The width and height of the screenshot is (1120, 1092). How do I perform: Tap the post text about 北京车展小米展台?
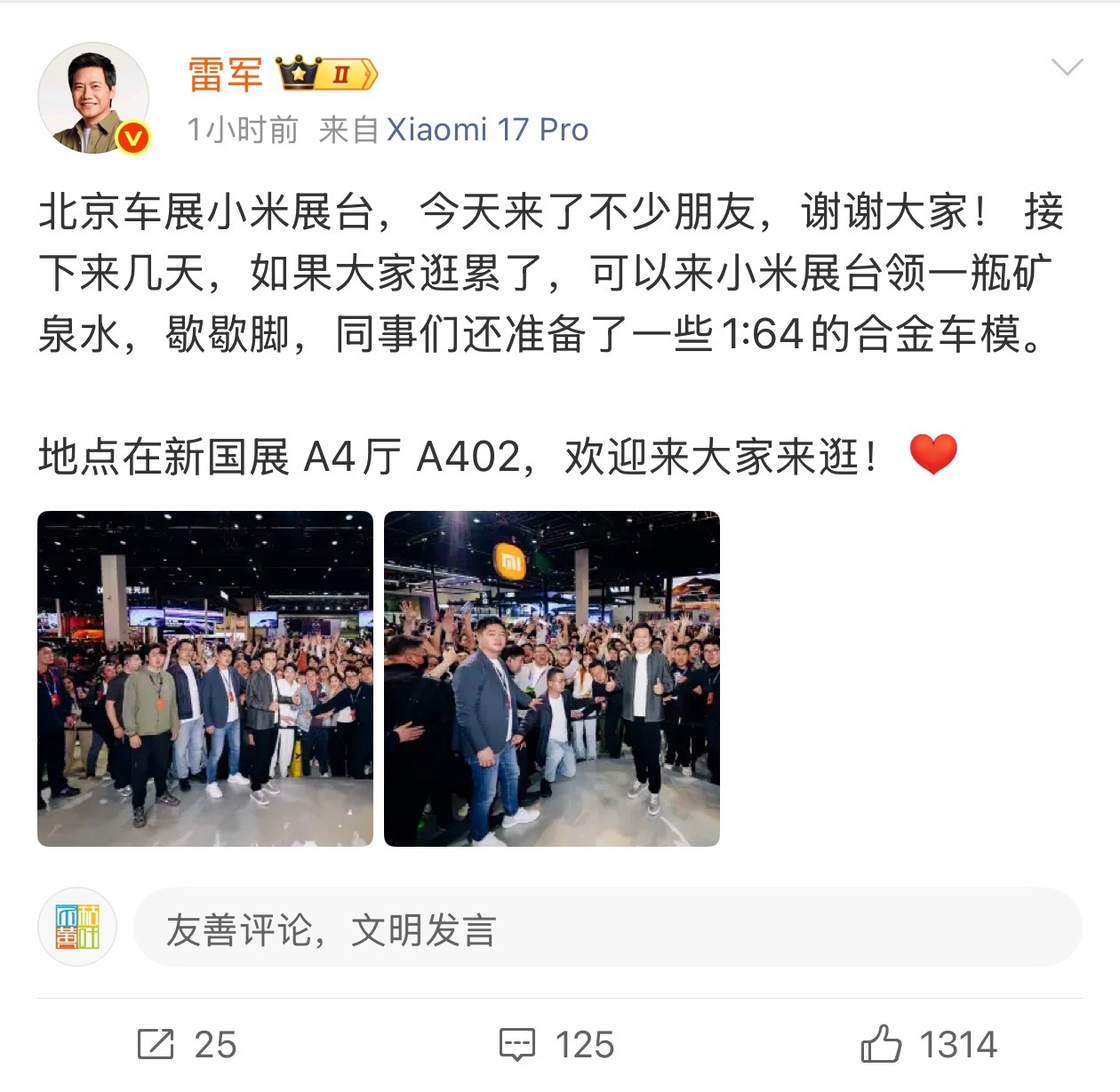551,274
